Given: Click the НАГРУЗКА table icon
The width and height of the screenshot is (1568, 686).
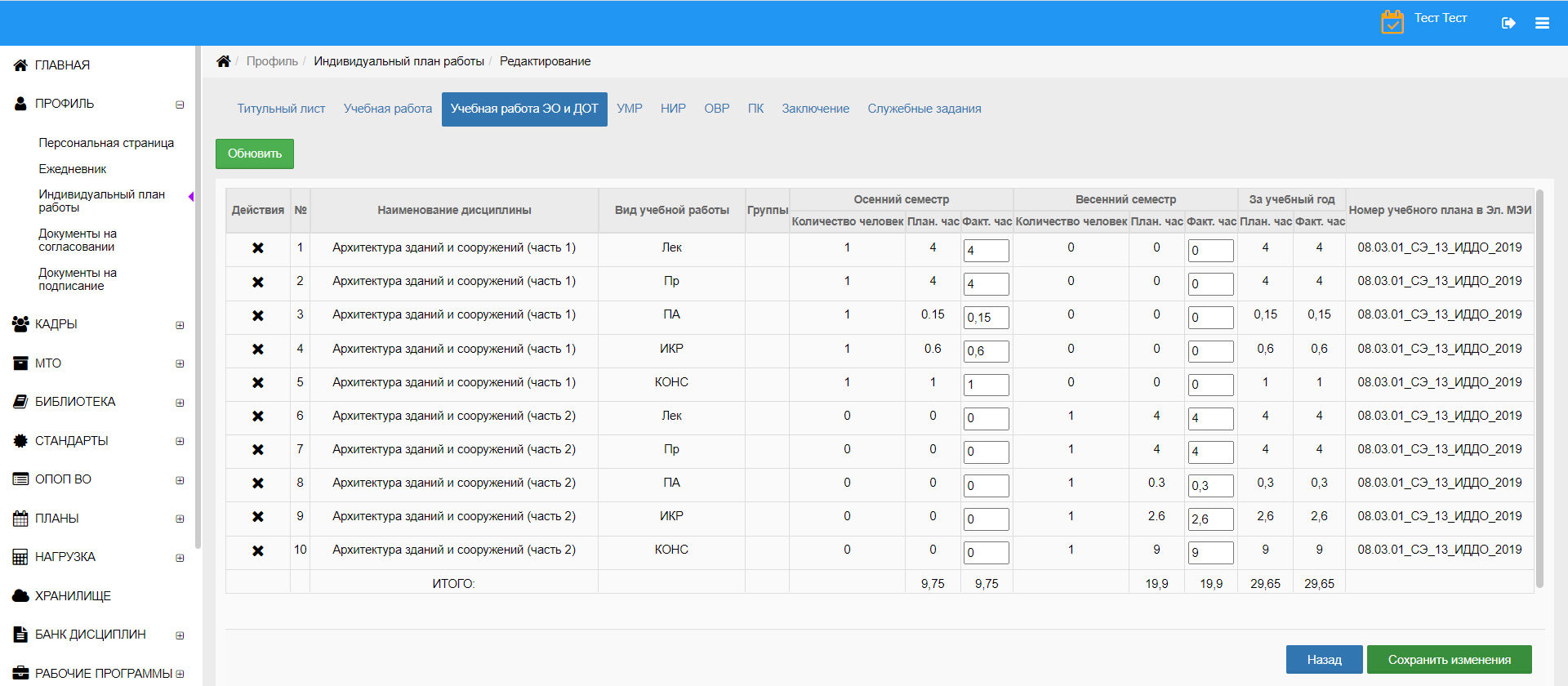Looking at the screenshot, I should [x=20, y=557].
